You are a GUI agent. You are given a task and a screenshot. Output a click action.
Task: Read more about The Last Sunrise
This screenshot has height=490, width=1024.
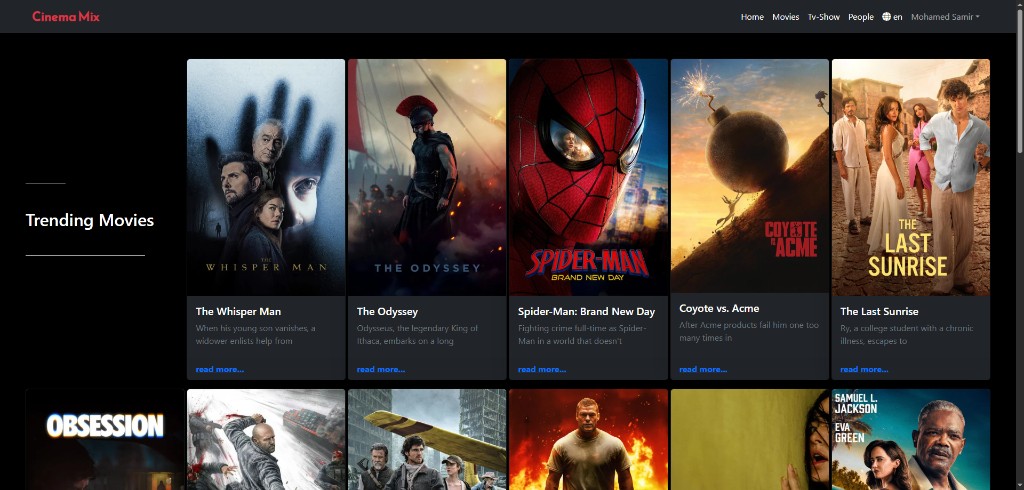tap(864, 369)
